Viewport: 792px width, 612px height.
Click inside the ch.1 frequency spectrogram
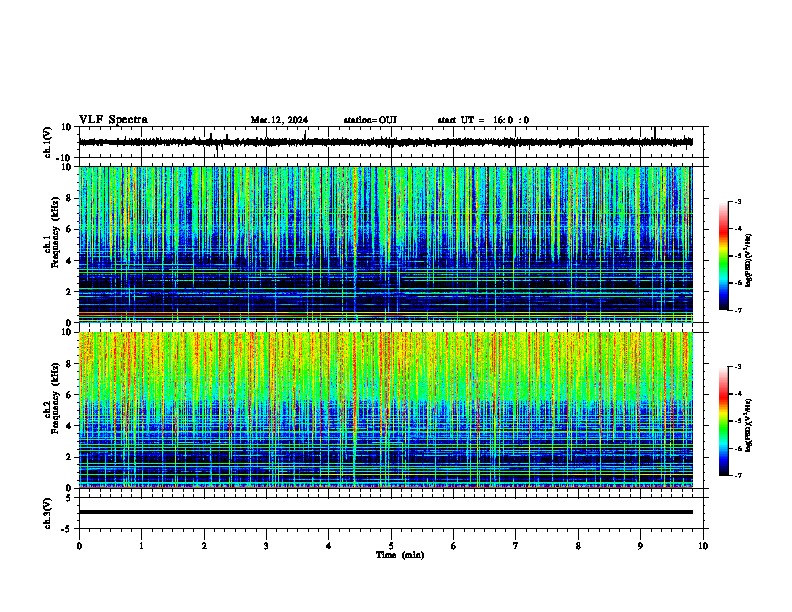click(386, 244)
